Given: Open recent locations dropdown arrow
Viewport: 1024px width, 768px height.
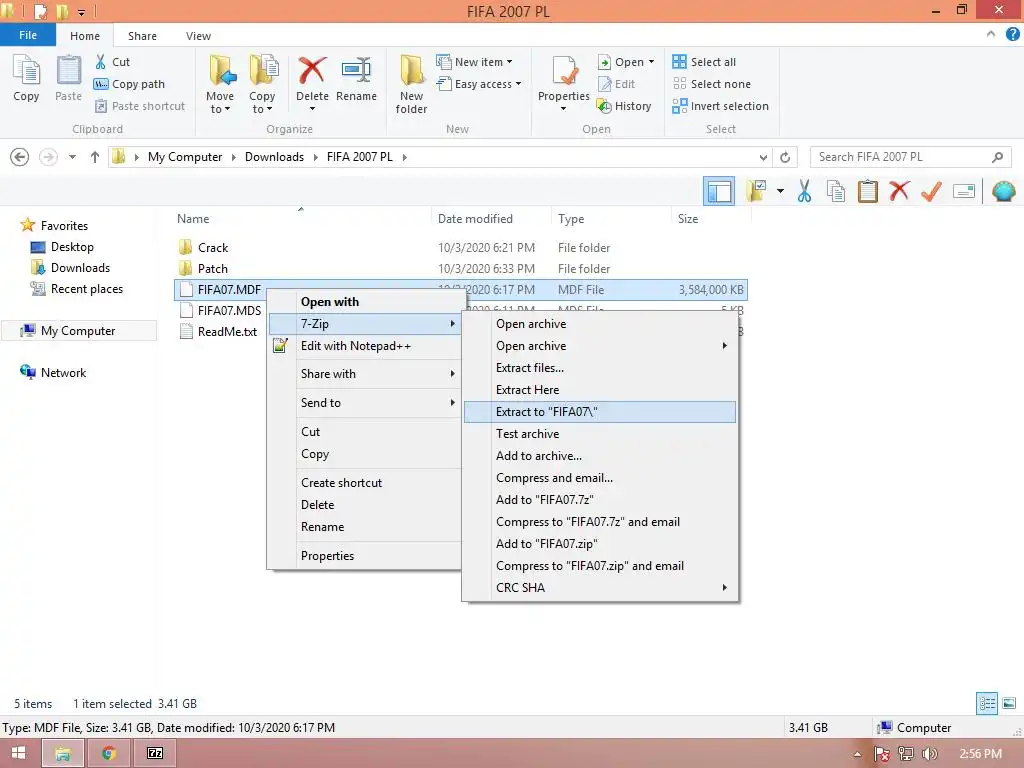Looking at the screenshot, I should click(72, 157).
